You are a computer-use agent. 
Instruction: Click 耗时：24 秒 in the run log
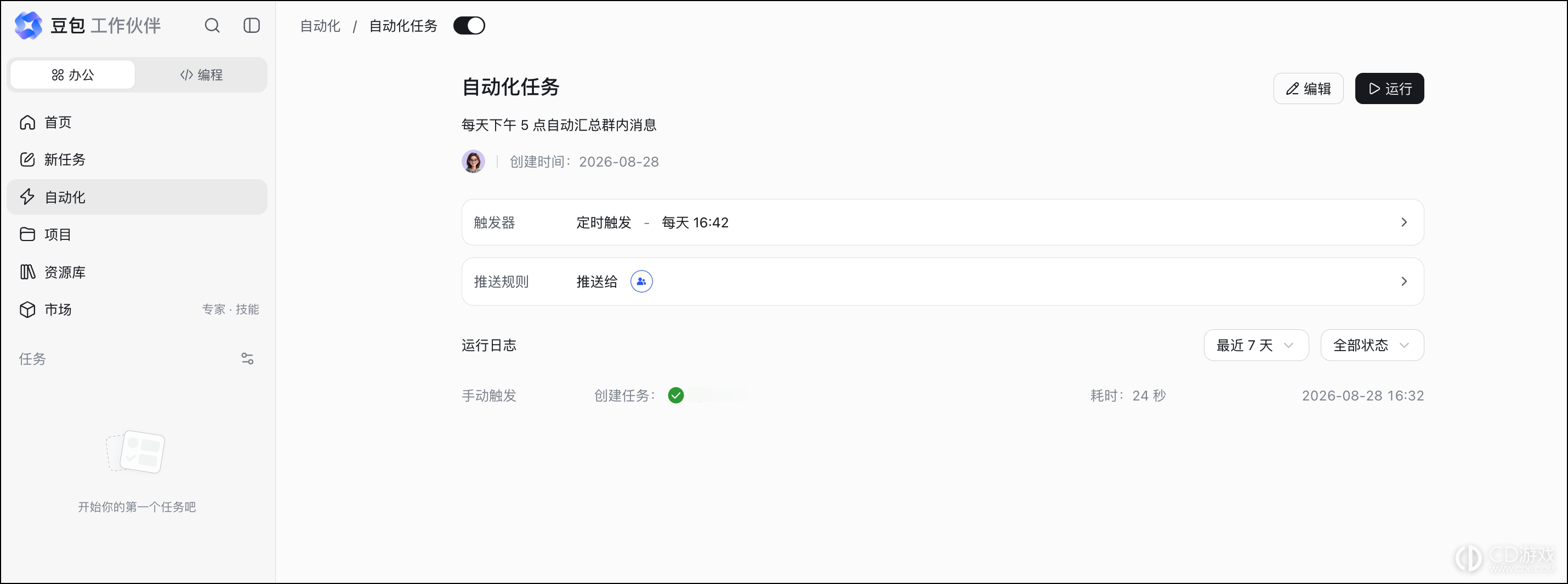pyautogui.click(x=1128, y=396)
